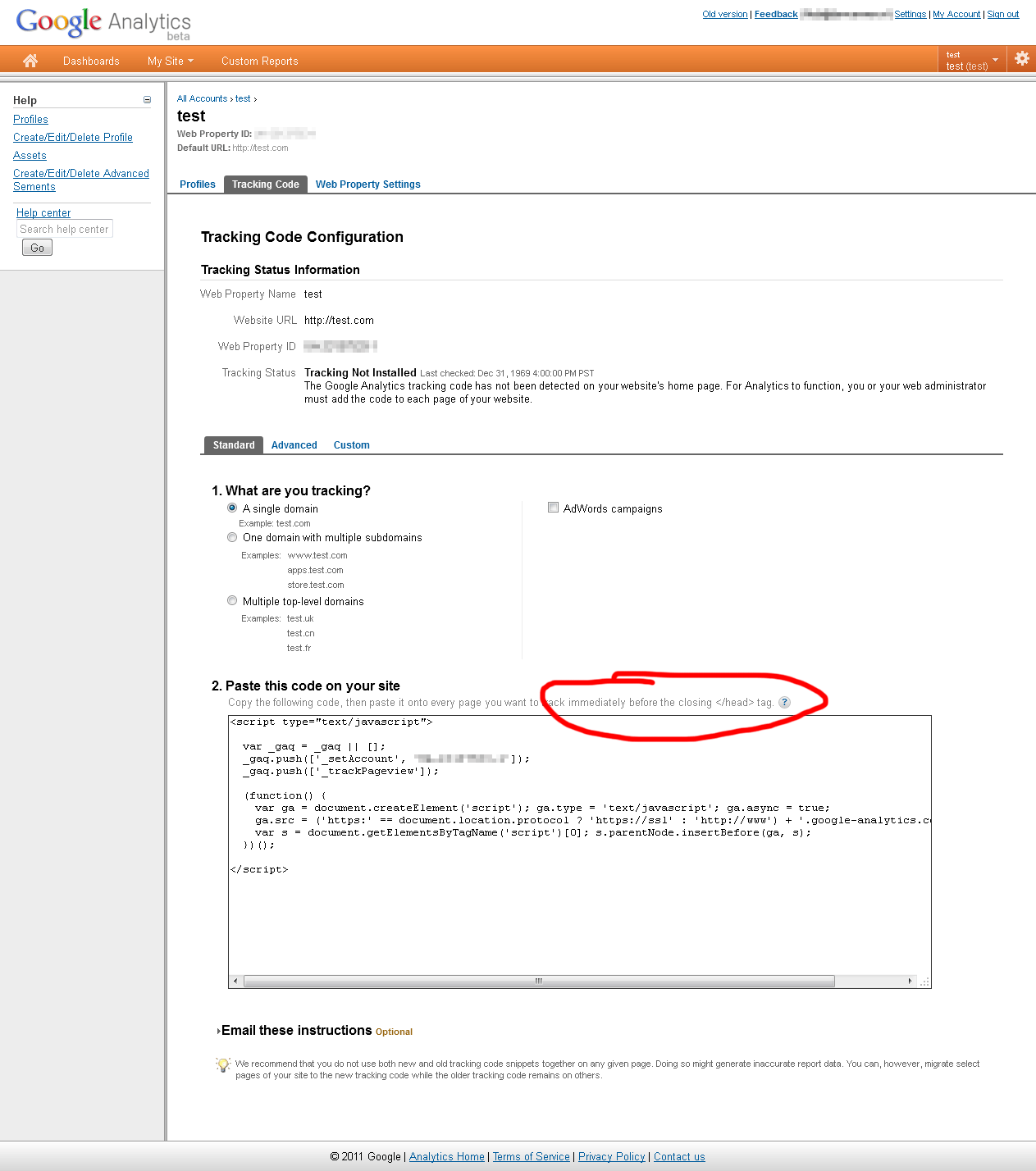1036x1171 pixels.
Task: Select 'A single domain' radio button
Action: (x=232, y=508)
